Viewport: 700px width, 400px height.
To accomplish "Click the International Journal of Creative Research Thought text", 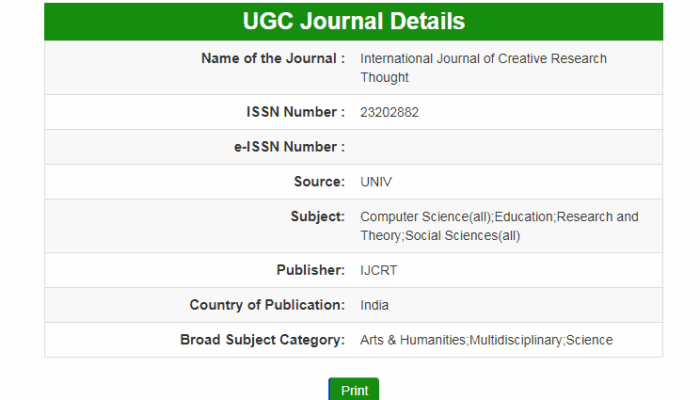I will click(483, 68).
